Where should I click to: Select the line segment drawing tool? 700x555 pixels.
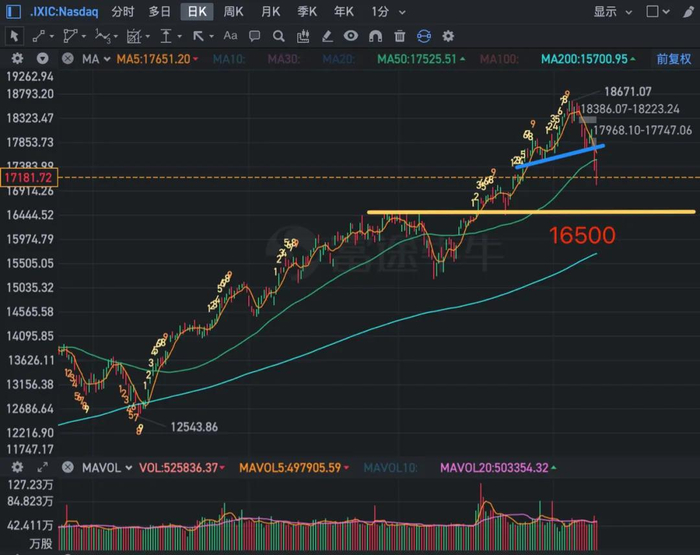tap(39, 36)
